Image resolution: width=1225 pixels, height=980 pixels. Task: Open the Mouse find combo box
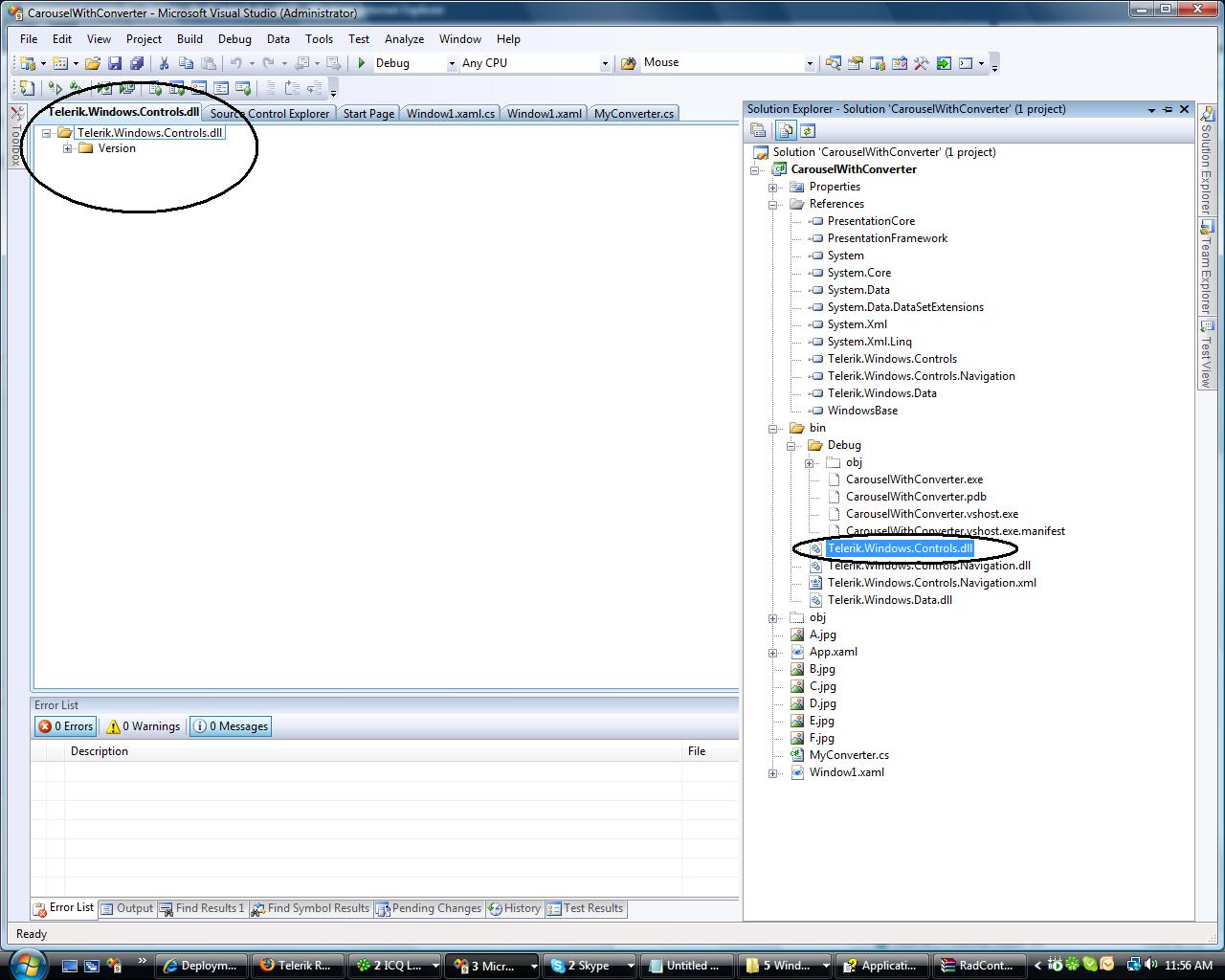click(x=727, y=63)
